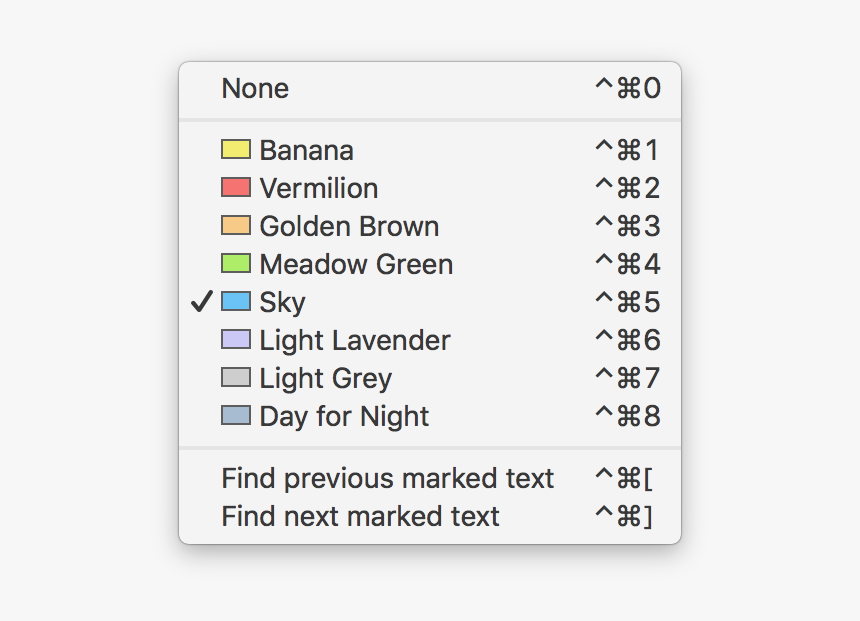The width and height of the screenshot is (860, 621).
Task: Click the yellow Banana color swatch
Action: 235,150
